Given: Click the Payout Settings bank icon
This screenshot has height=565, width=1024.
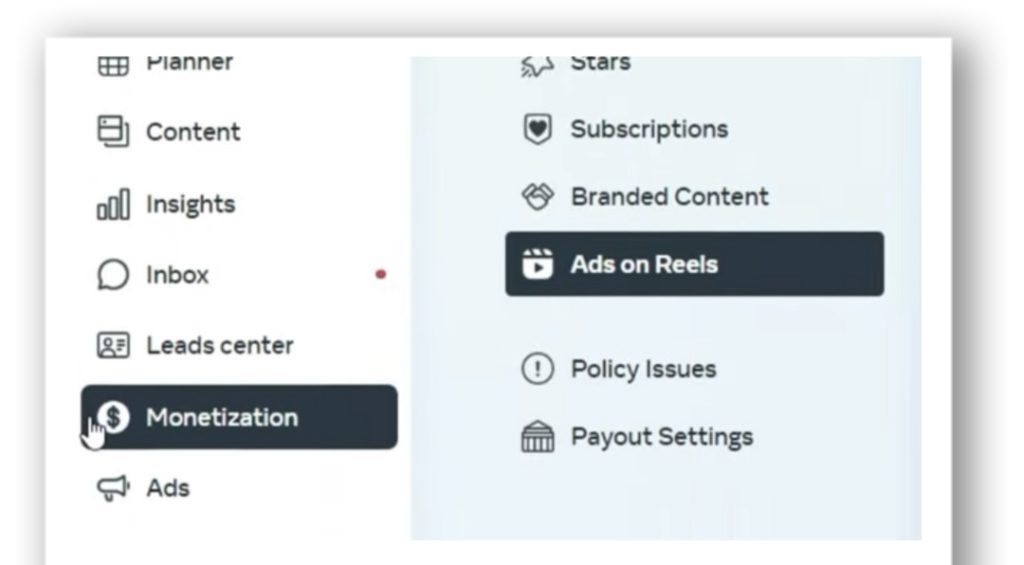Looking at the screenshot, I should click(x=538, y=438).
